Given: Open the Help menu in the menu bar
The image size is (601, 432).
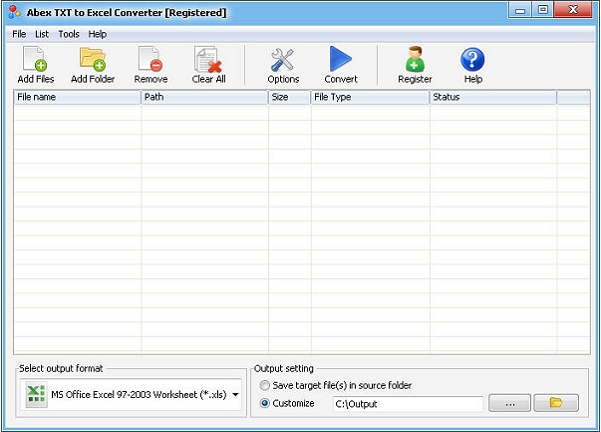Looking at the screenshot, I should point(97,34).
